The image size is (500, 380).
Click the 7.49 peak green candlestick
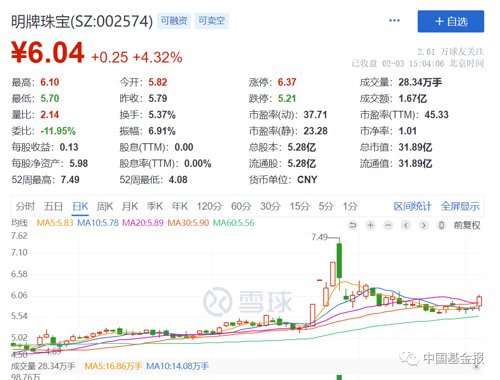click(339, 261)
